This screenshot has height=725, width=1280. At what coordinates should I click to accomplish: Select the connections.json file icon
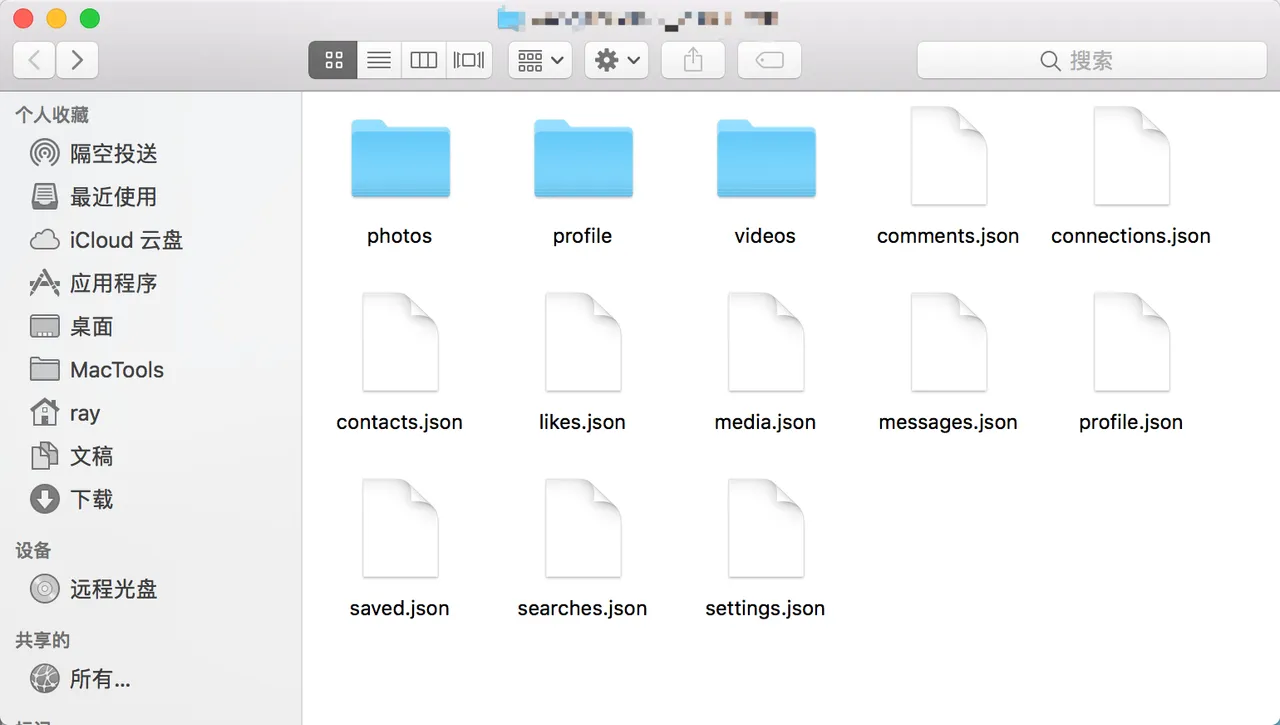[1132, 156]
